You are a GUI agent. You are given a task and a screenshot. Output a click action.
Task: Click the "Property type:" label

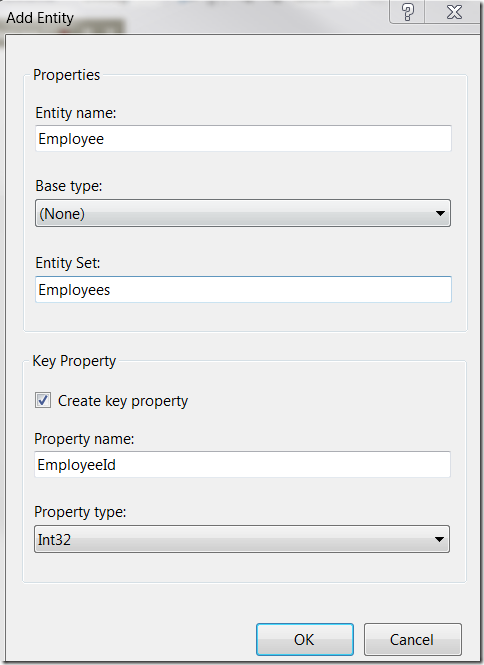click(x=80, y=512)
